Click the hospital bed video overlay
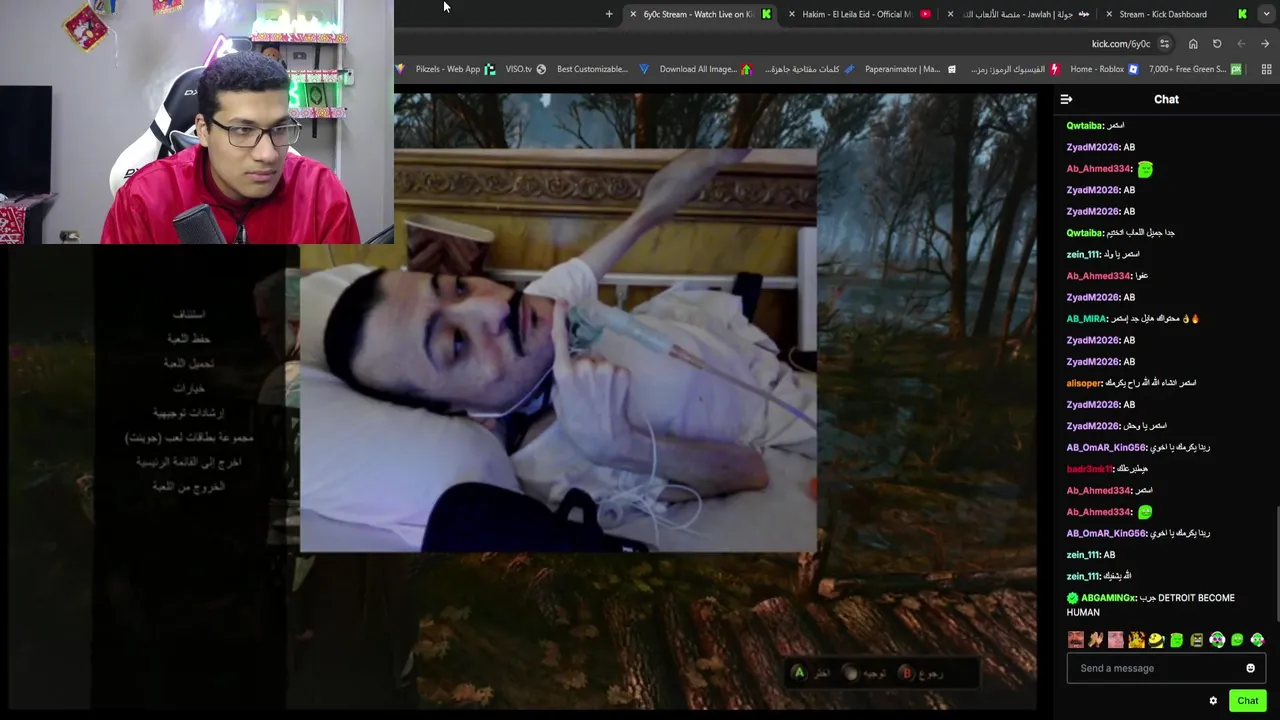Image resolution: width=1280 pixels, height=720 pixels. [558, 350]
